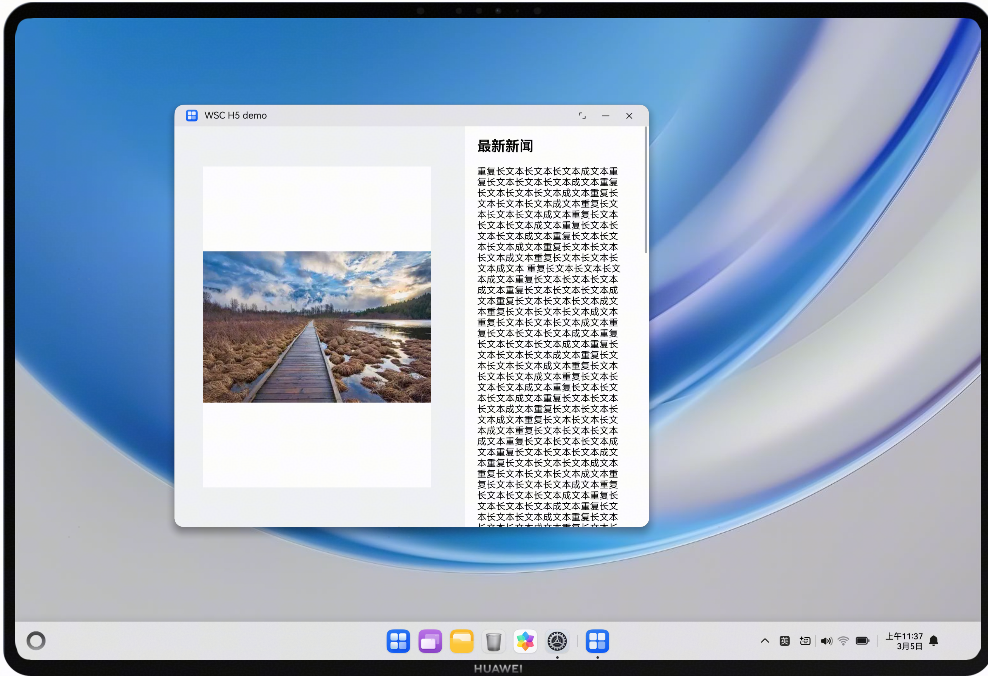Open the notification bell in system tray
Viewport: 988px width, 676px height.
934,641
